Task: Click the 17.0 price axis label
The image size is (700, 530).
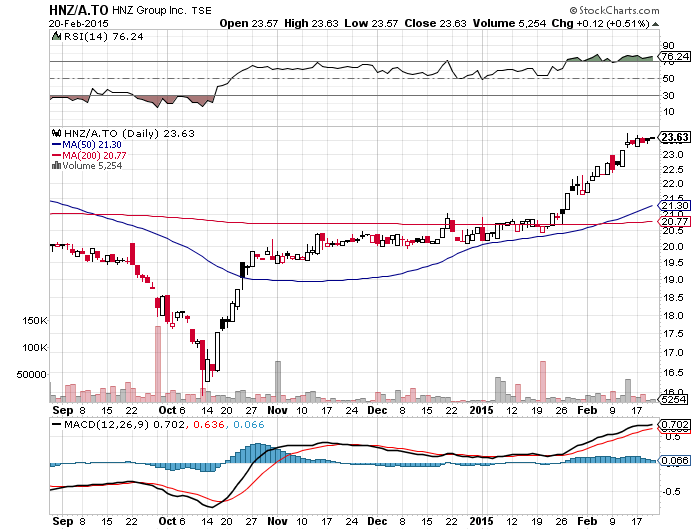Action: [x=673, y=353]
